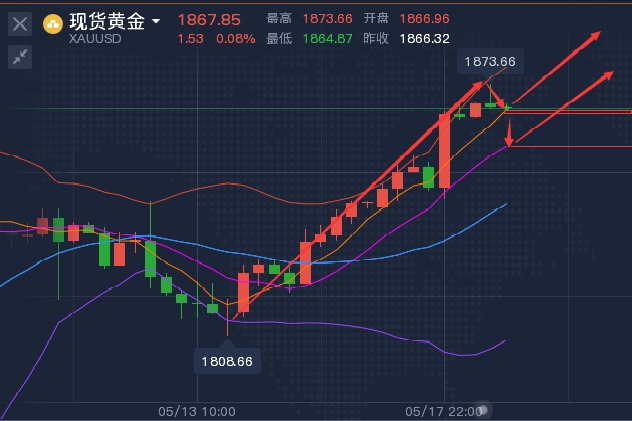This screenshot has width=632, height=421.
Task: Click the red candle above the 1808.66 label
Action: [242, 294]
